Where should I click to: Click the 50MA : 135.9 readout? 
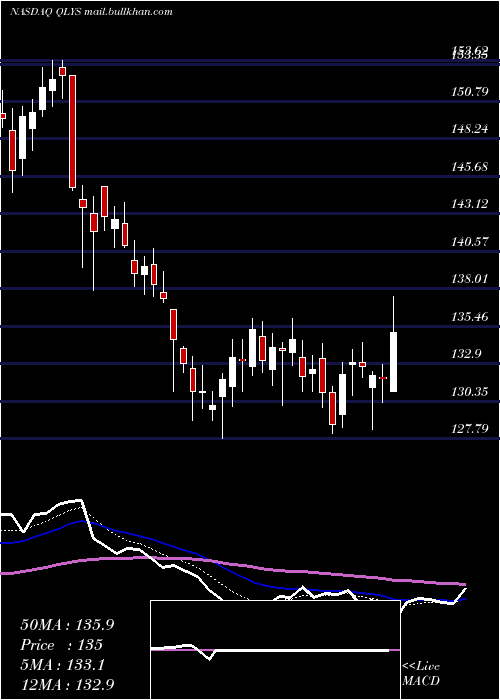coord(67,625)
